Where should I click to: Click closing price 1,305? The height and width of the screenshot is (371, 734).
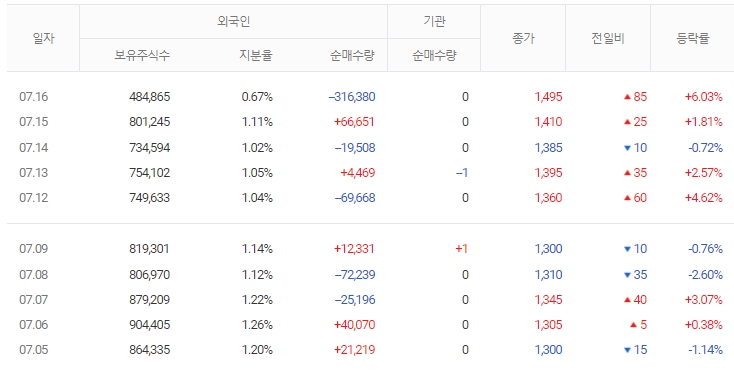tap(549, 325)
